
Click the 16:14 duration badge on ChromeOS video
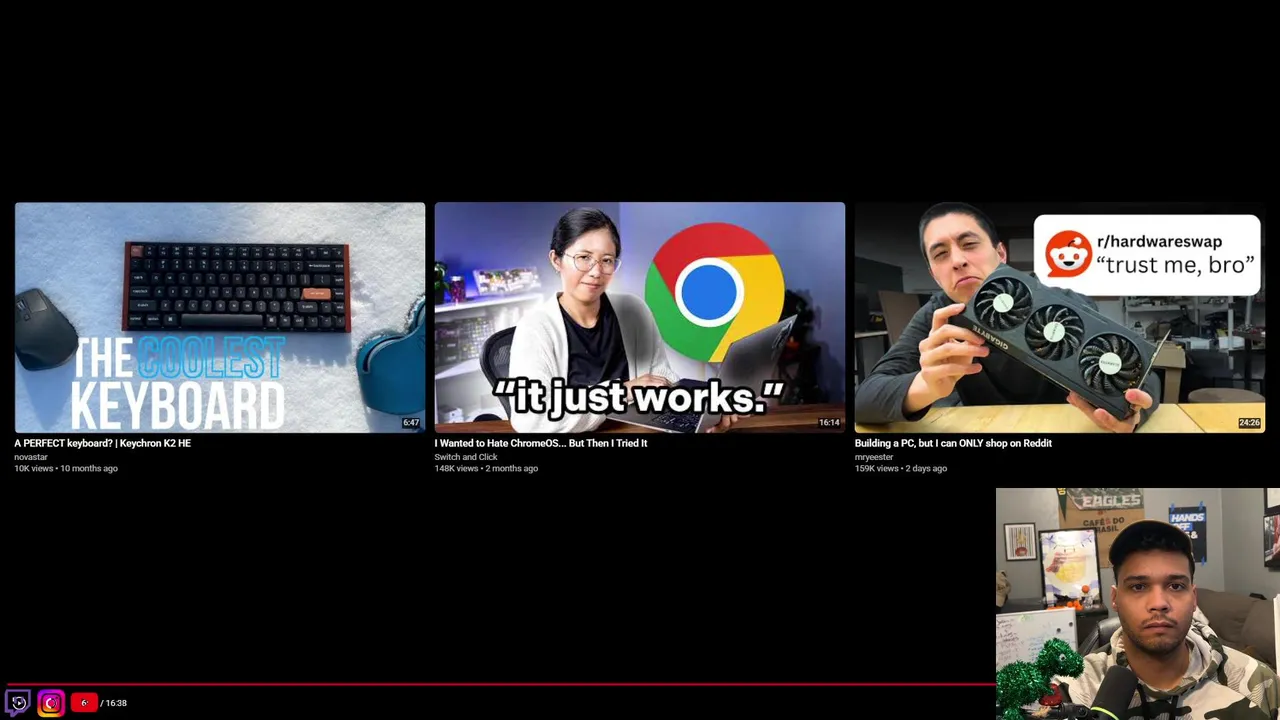pos(829,423)
